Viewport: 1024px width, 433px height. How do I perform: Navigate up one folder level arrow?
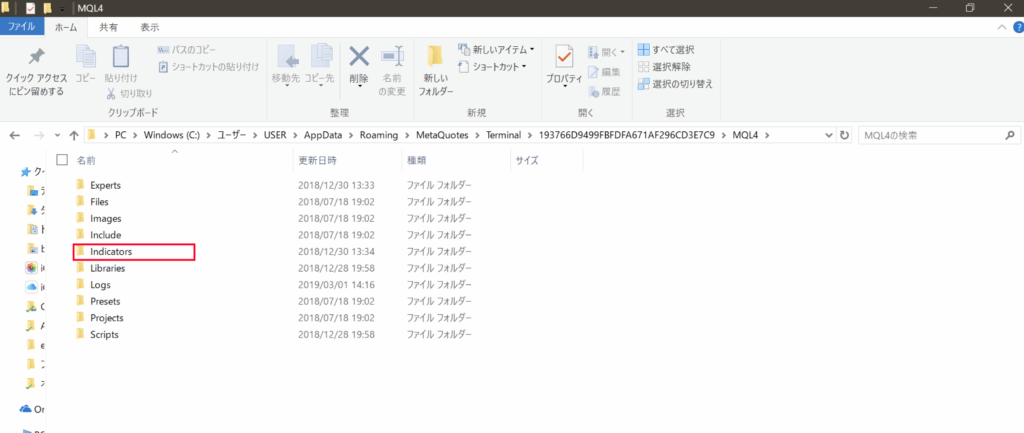pyautogui.click(x=74, y=135)
